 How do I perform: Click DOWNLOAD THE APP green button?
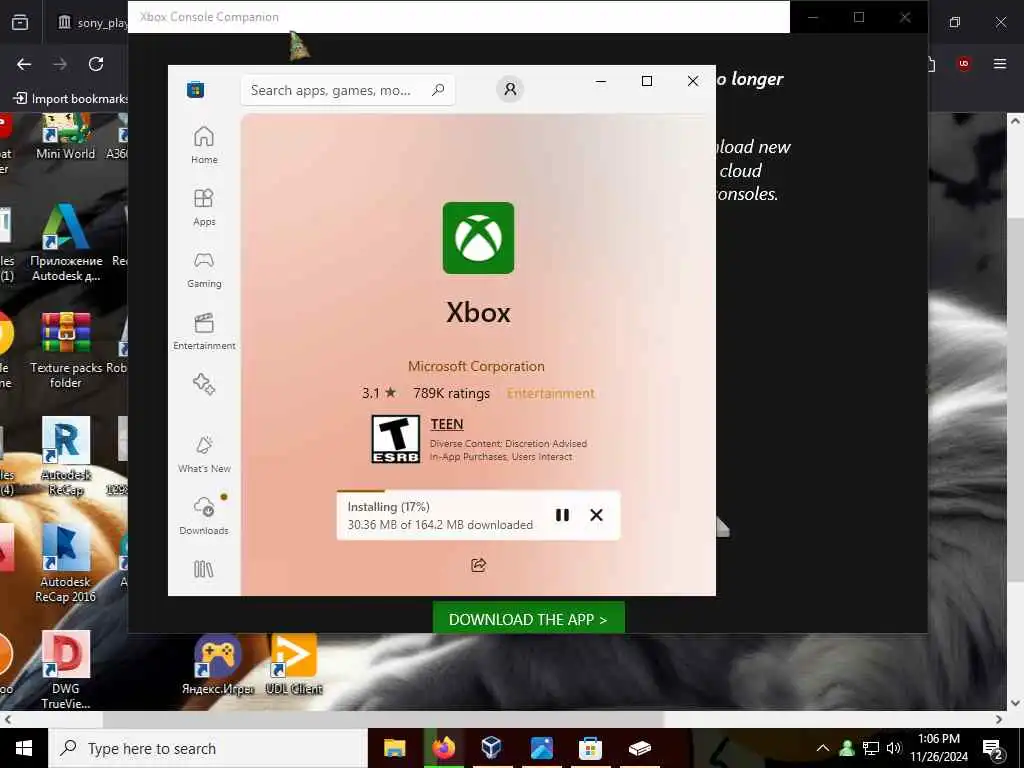(528, 618)
